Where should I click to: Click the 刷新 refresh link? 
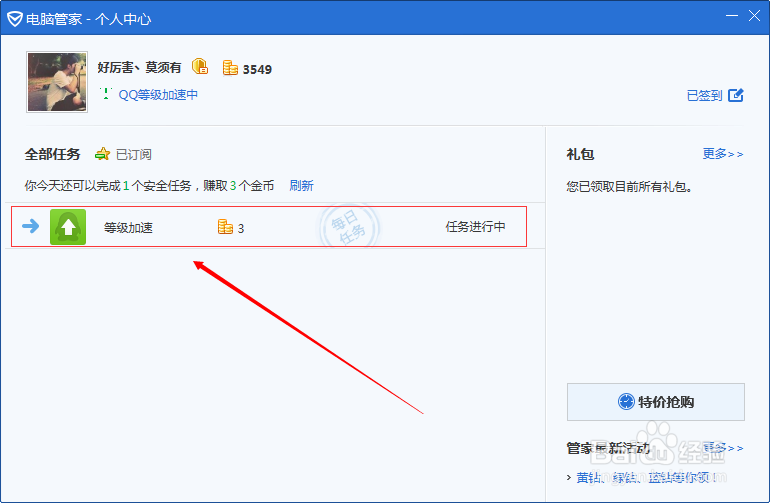point(302,186)
